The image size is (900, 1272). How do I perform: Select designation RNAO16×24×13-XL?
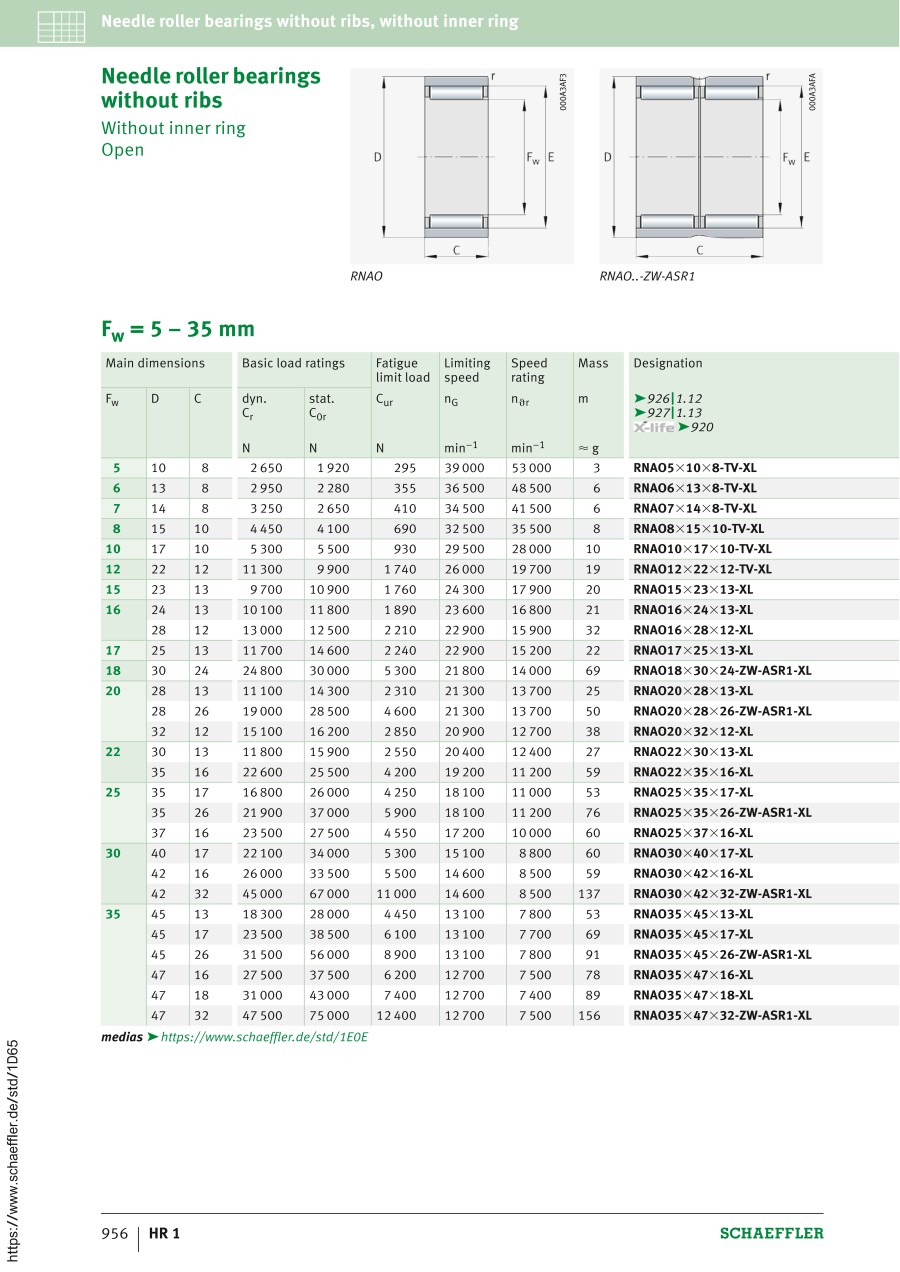pyautogui.click(x=693, y=610)
